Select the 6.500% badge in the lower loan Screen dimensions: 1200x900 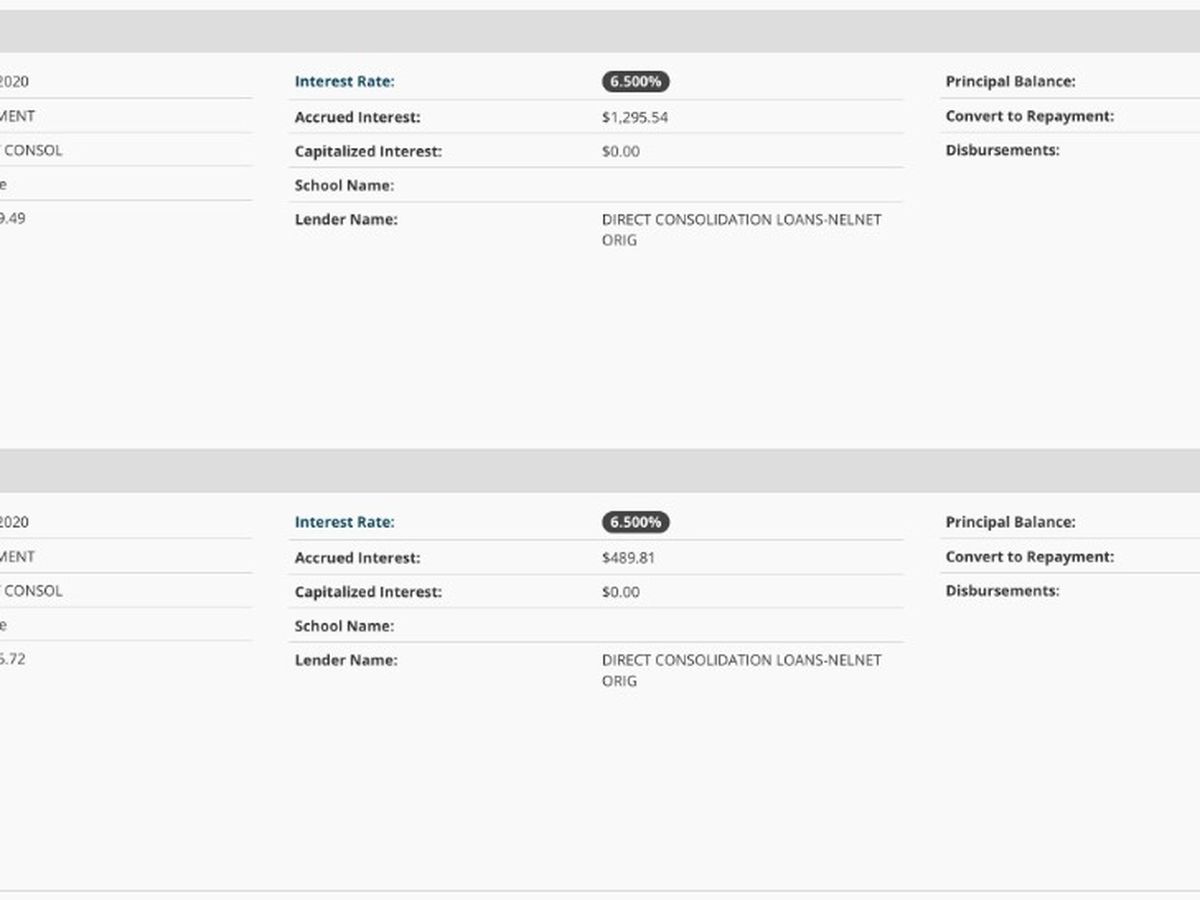click(635, 522)
